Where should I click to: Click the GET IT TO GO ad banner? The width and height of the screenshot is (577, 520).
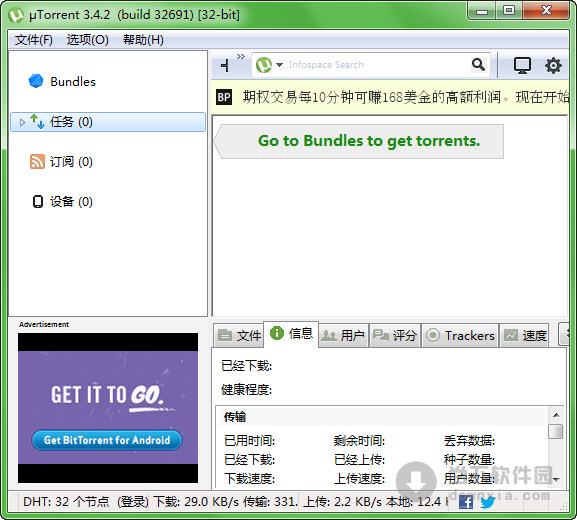(x=108, y=408)
